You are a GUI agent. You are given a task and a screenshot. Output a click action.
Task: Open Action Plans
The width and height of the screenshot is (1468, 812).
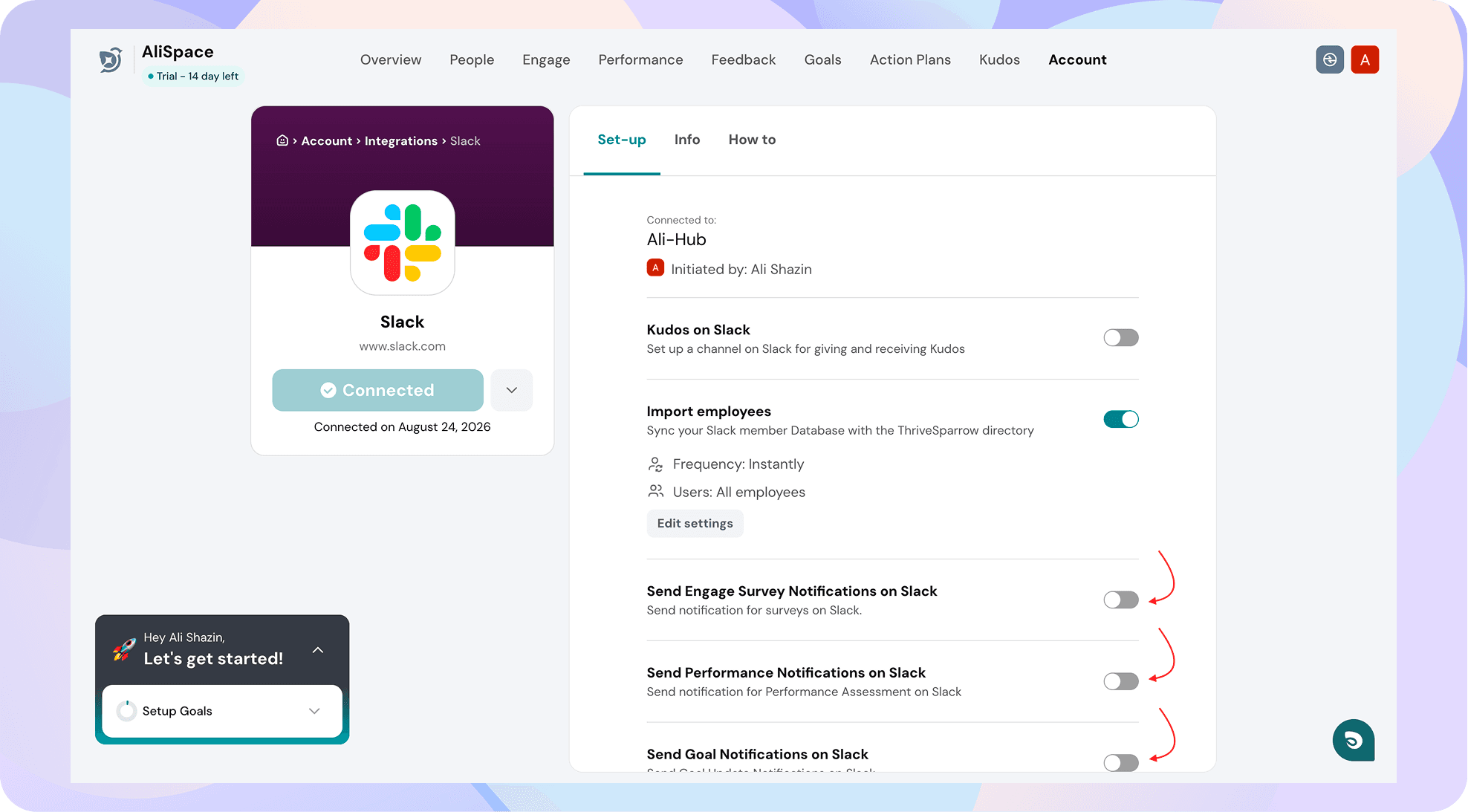click(x=910, y=59)
